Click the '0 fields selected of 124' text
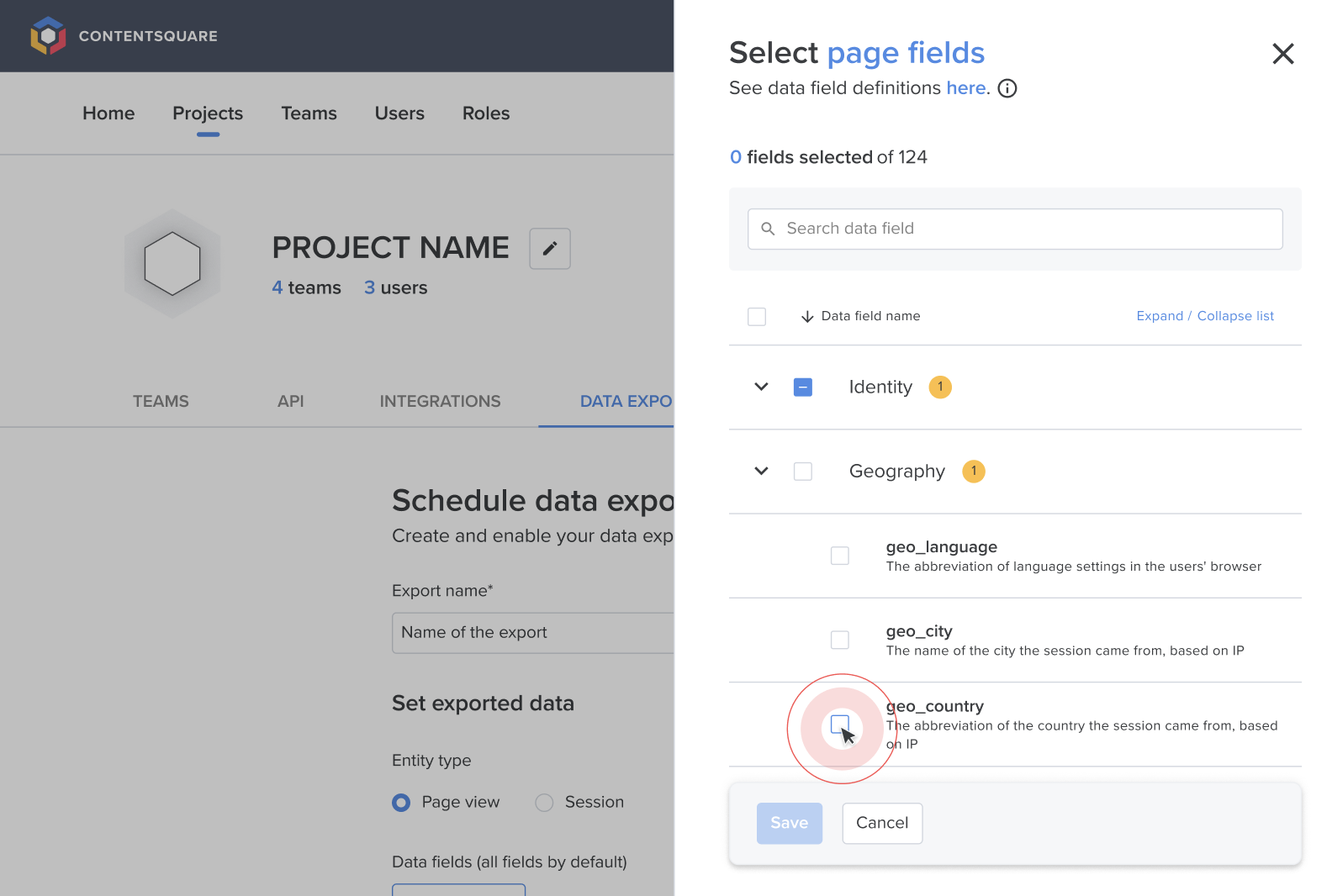Screen dimensions: 1332x896 click(828, 157)
